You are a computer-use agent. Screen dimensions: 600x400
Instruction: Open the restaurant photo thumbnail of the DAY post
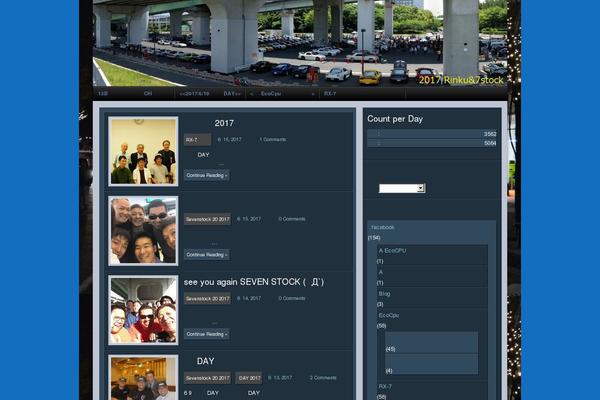tap(143, 377)
